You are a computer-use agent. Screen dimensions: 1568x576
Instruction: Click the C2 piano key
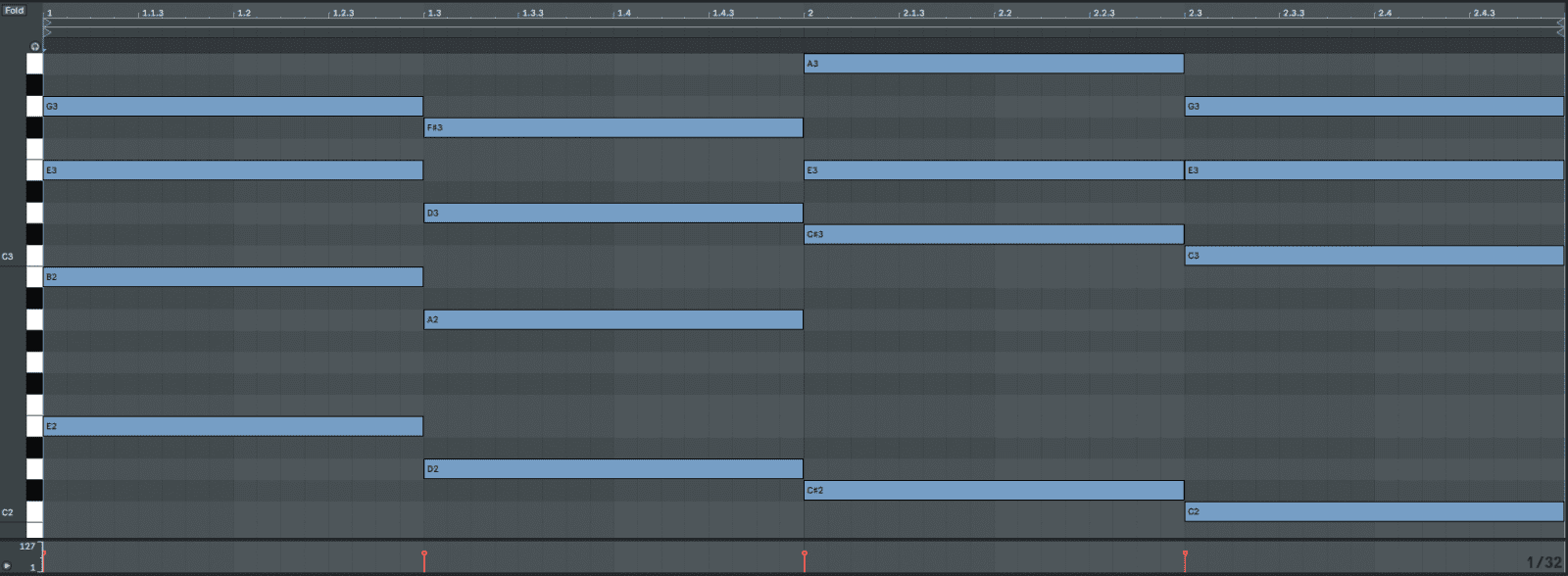point(34,511)
